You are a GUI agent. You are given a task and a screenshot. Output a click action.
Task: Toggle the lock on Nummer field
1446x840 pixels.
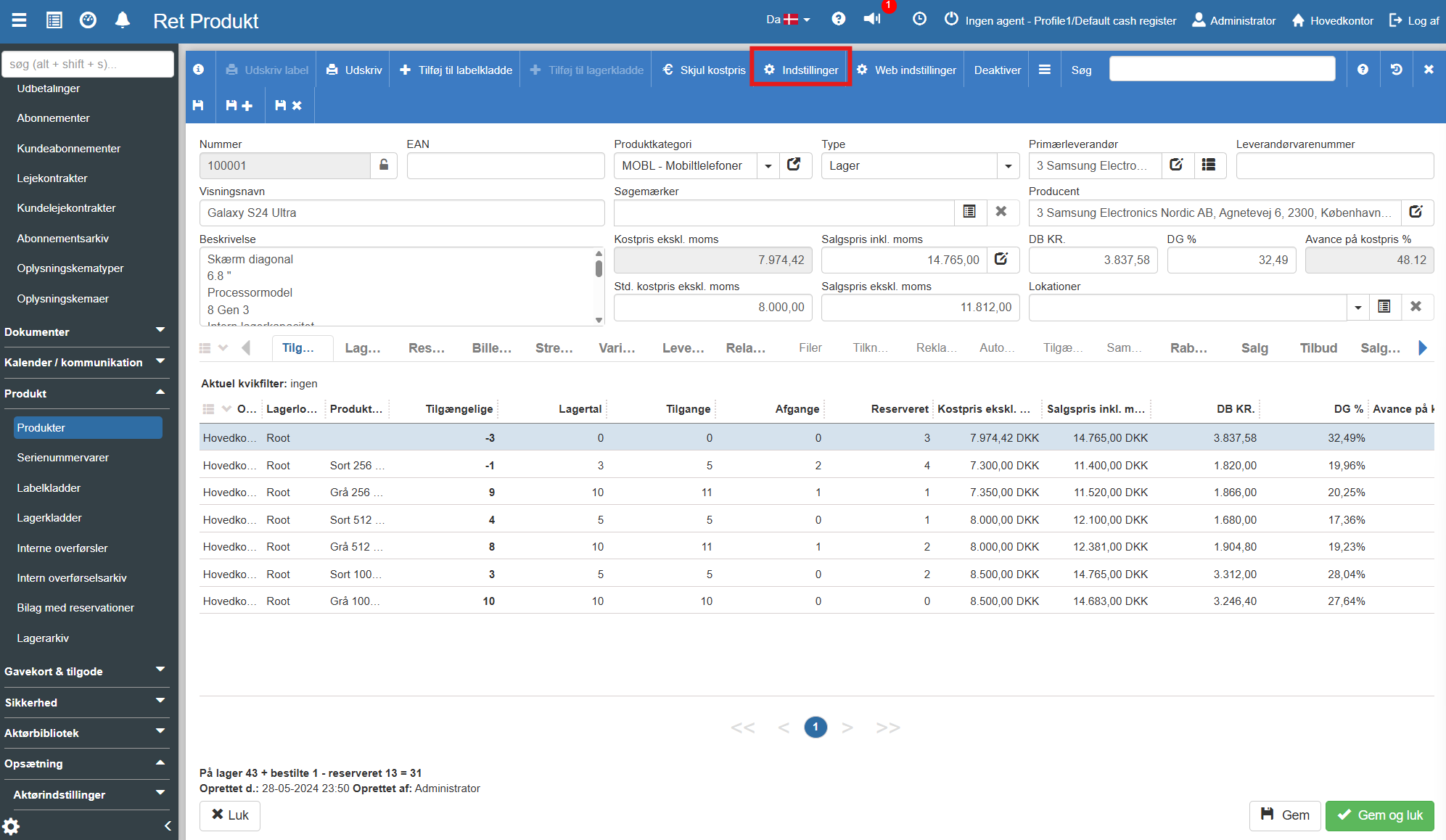point(384,165)
